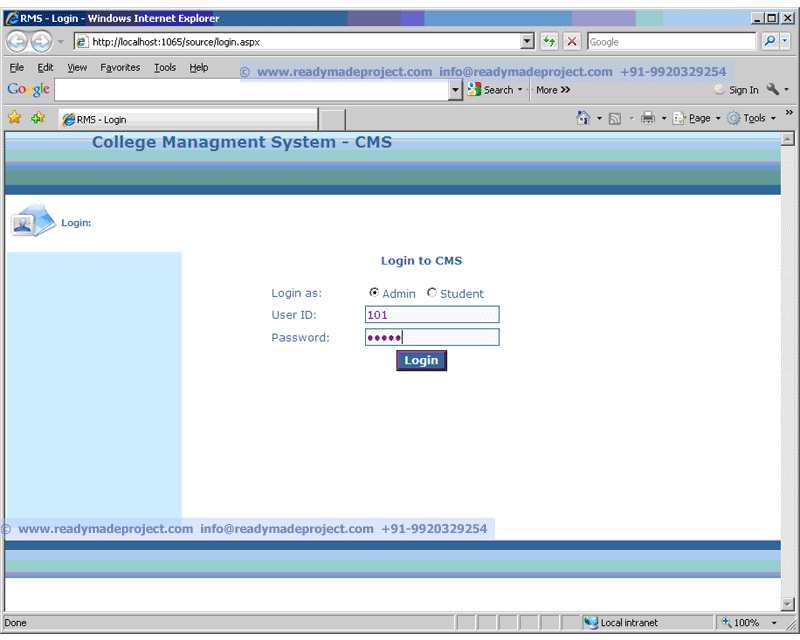
Task: Click the Google toolbar search field
Action: (x=252, y=90)
